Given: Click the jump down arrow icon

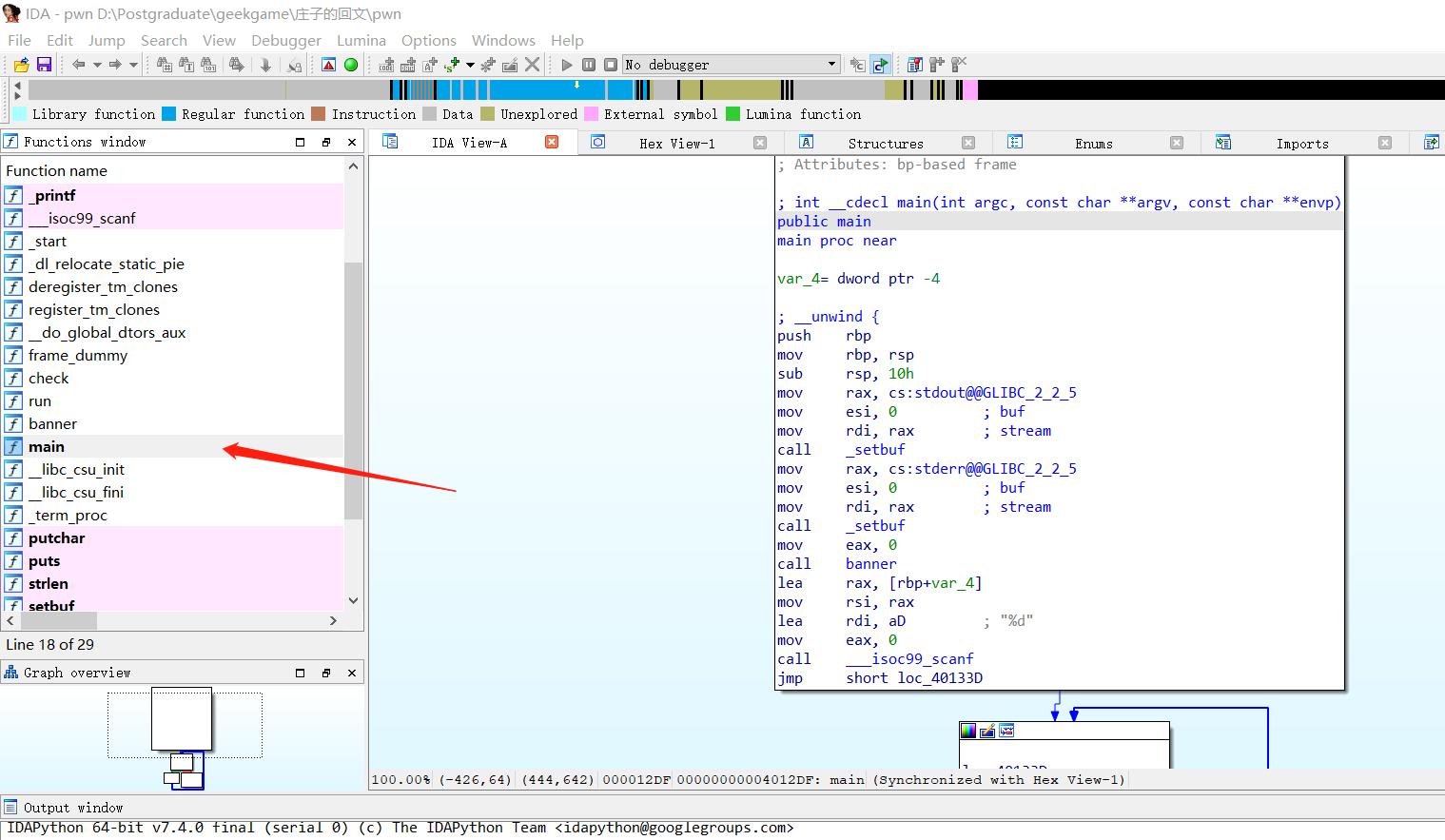Looking at the screenshot, I should pyautogui.click(x=266, y=65).
